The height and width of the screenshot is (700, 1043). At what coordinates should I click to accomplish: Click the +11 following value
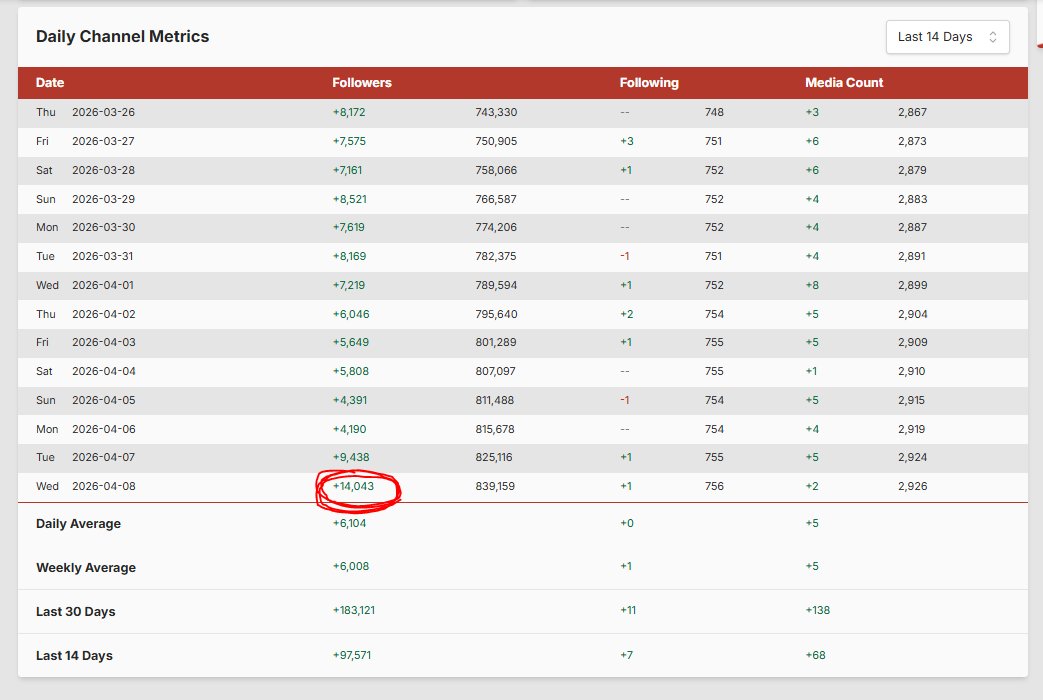(628, 610)
